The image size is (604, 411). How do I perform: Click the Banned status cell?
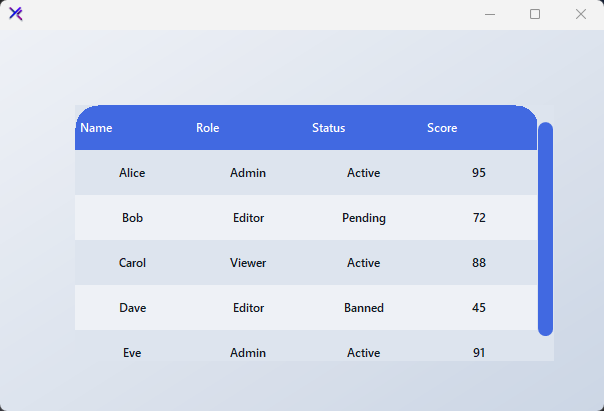(x=364, y=308)
